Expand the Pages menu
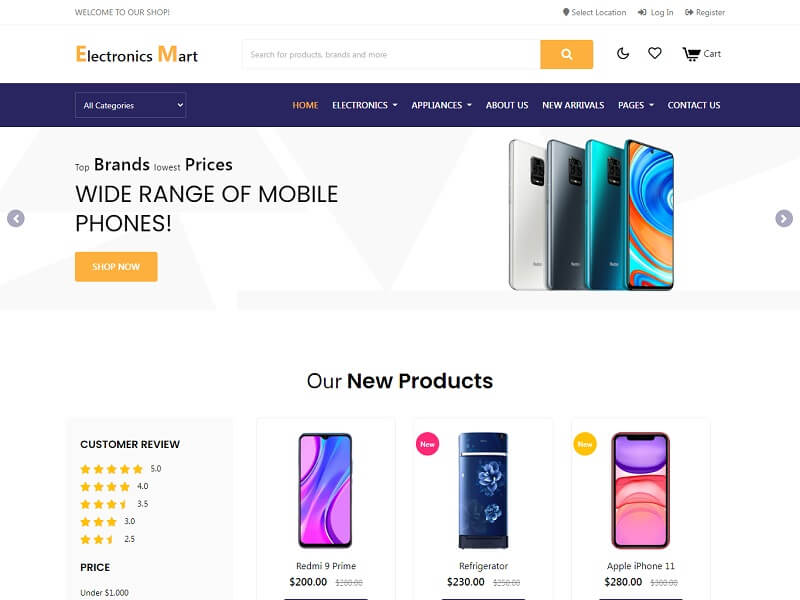800x600 pixels. pyautogui.click(x=636, y=105)
